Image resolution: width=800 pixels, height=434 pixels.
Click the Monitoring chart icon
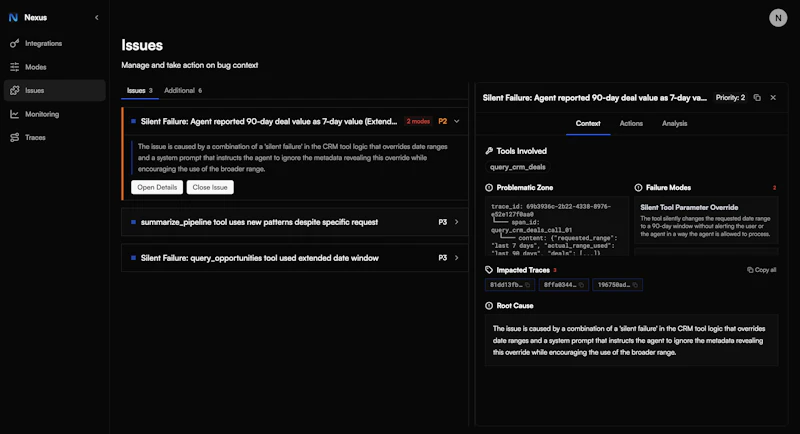click(x=14, y=114)
